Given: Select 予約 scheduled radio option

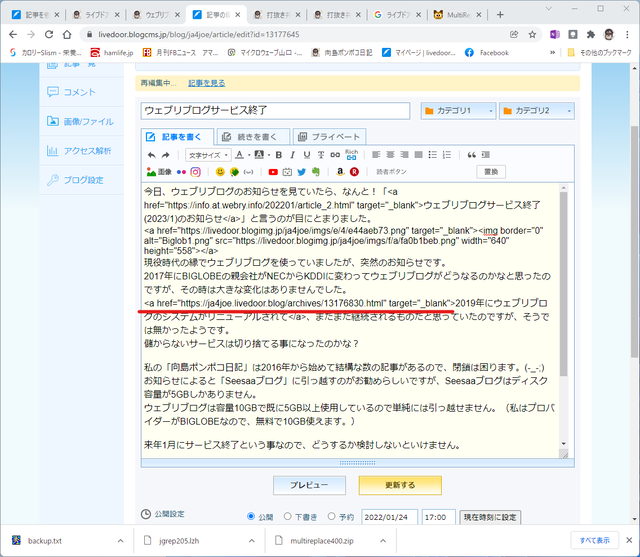Looking at the screenshot, I should [x=331, y=517].
